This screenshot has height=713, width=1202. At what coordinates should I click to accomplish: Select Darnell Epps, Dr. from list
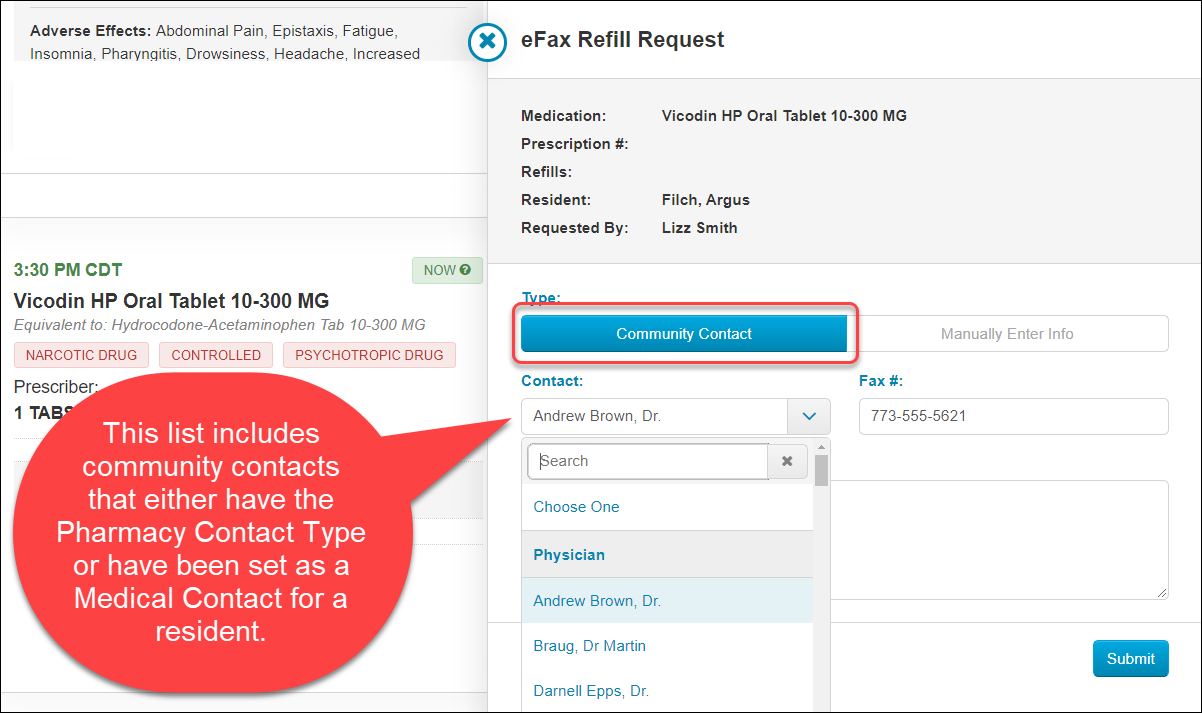[667, 691]
